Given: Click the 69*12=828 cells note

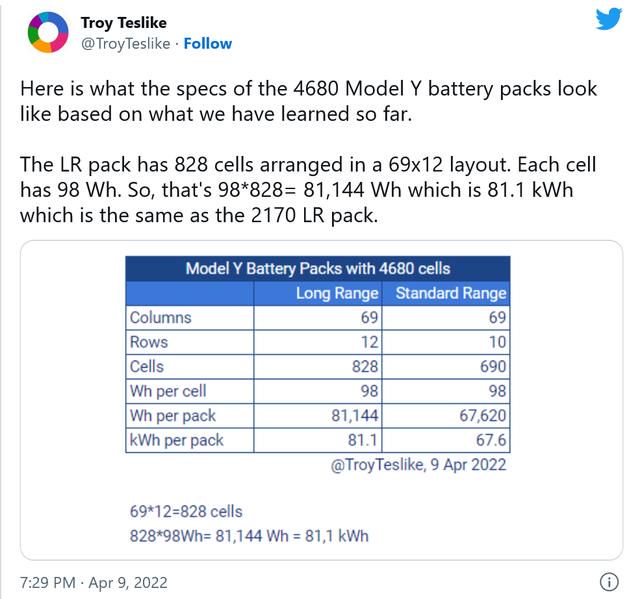Looking at the screenshot, I should [186, 511].
